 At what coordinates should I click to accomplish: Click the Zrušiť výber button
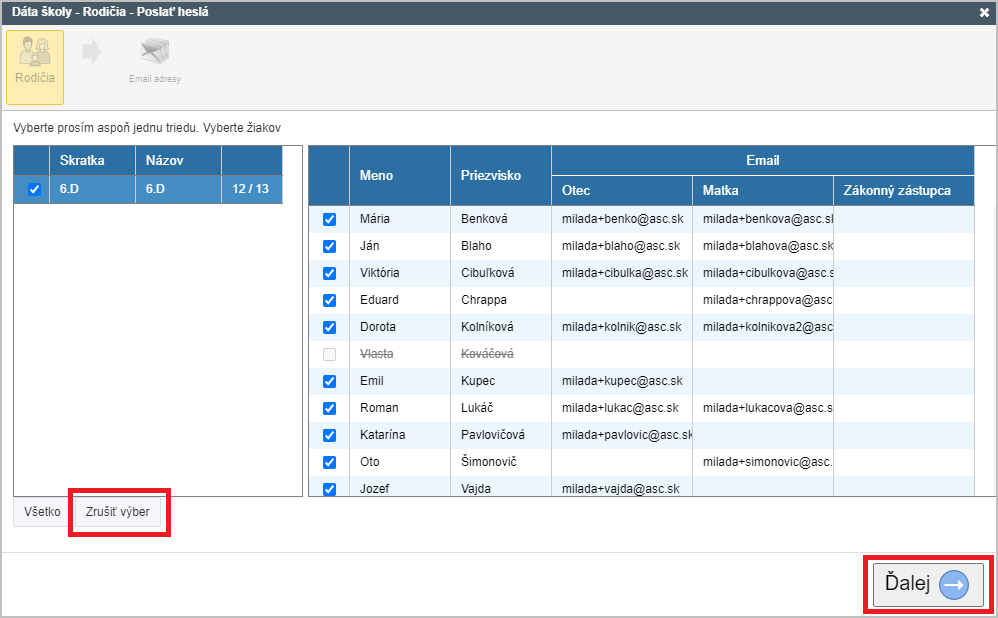118,512
